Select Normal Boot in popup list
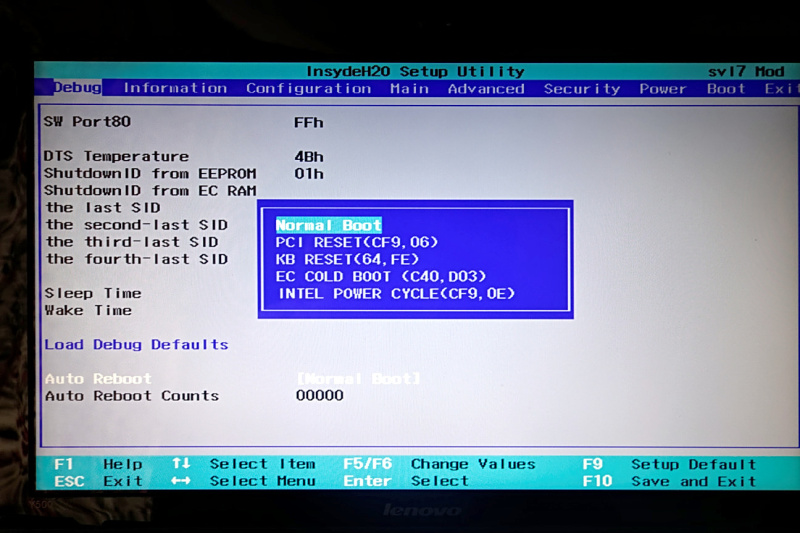 (328, 225)
